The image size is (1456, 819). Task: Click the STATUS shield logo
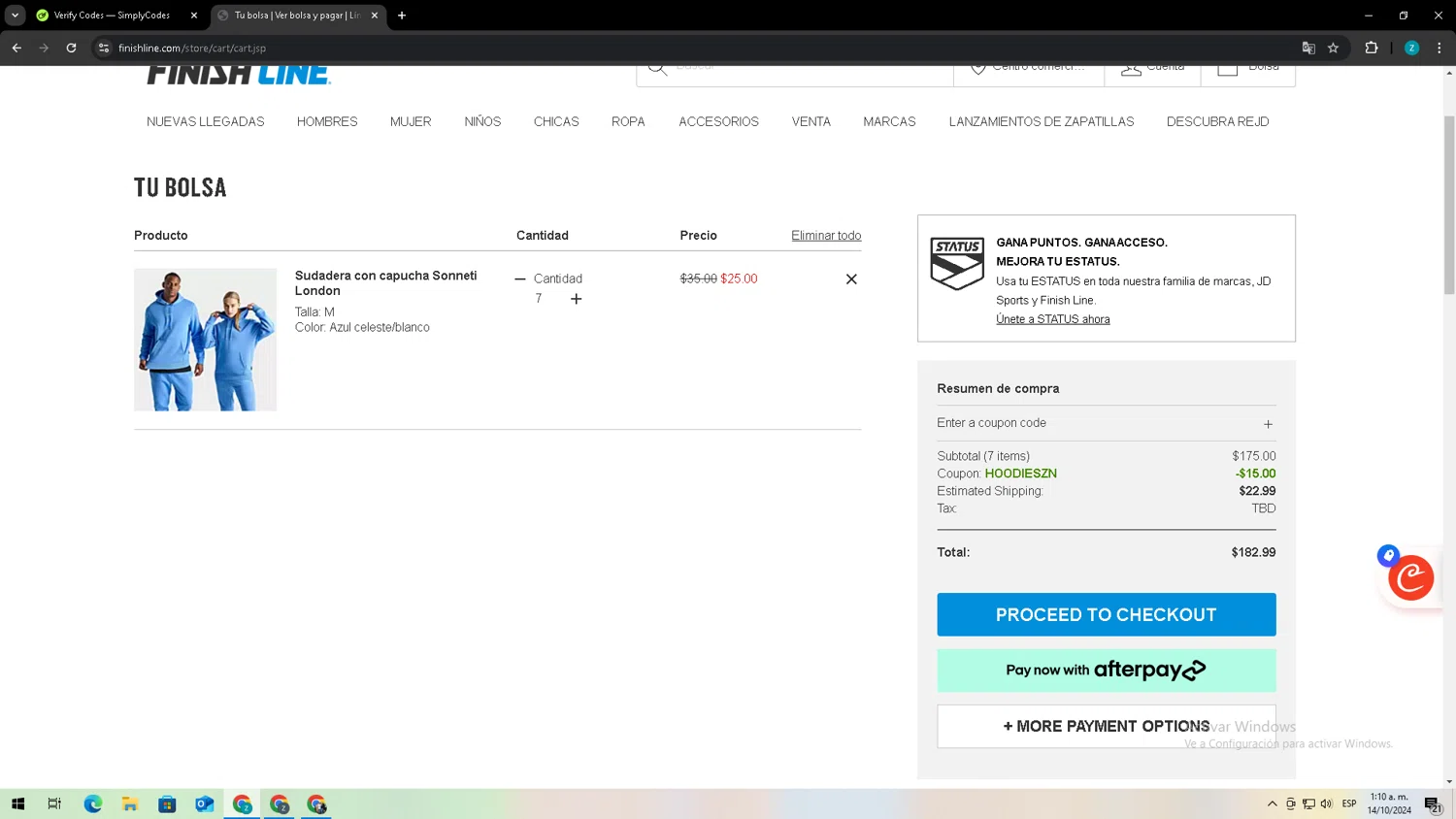click(x=957, y=263)
